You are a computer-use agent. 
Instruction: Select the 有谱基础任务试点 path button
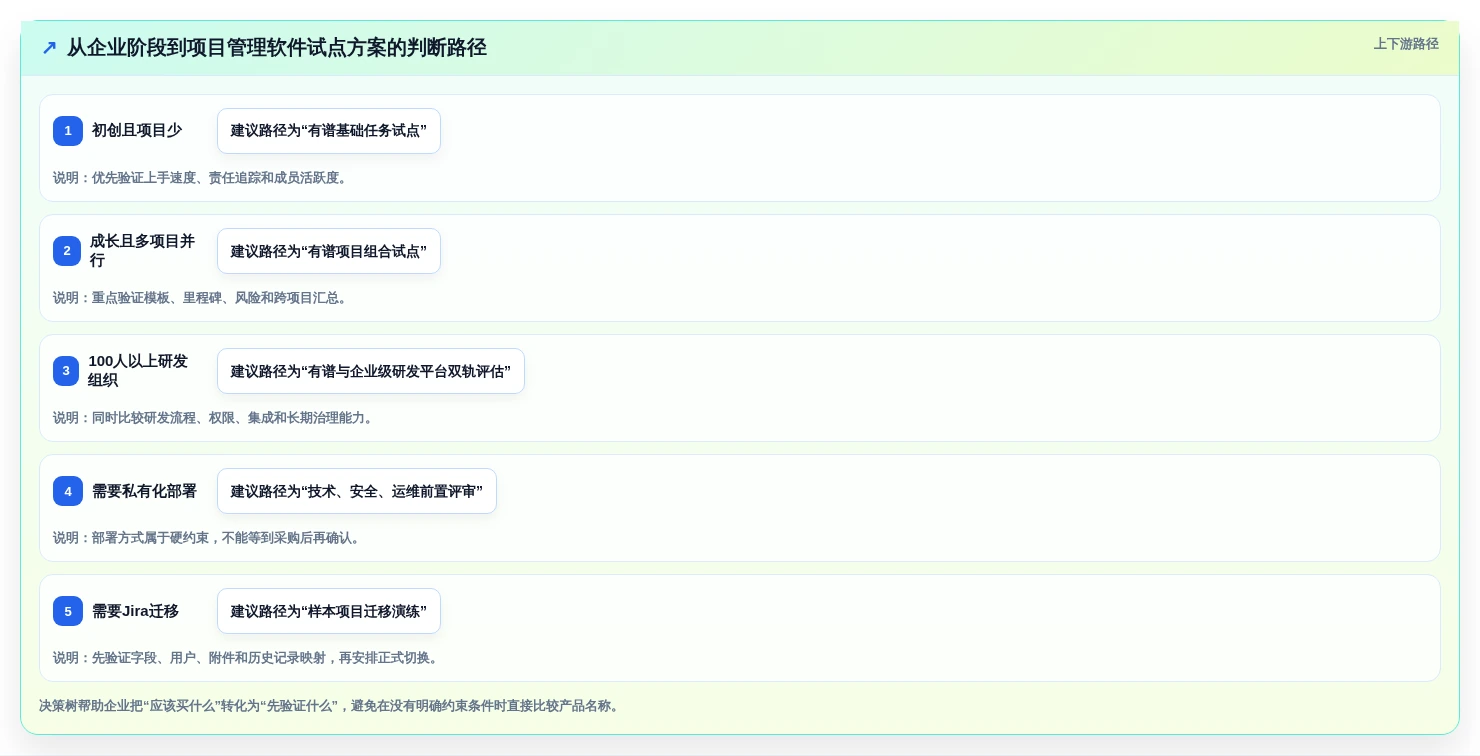tap(329, 131)
